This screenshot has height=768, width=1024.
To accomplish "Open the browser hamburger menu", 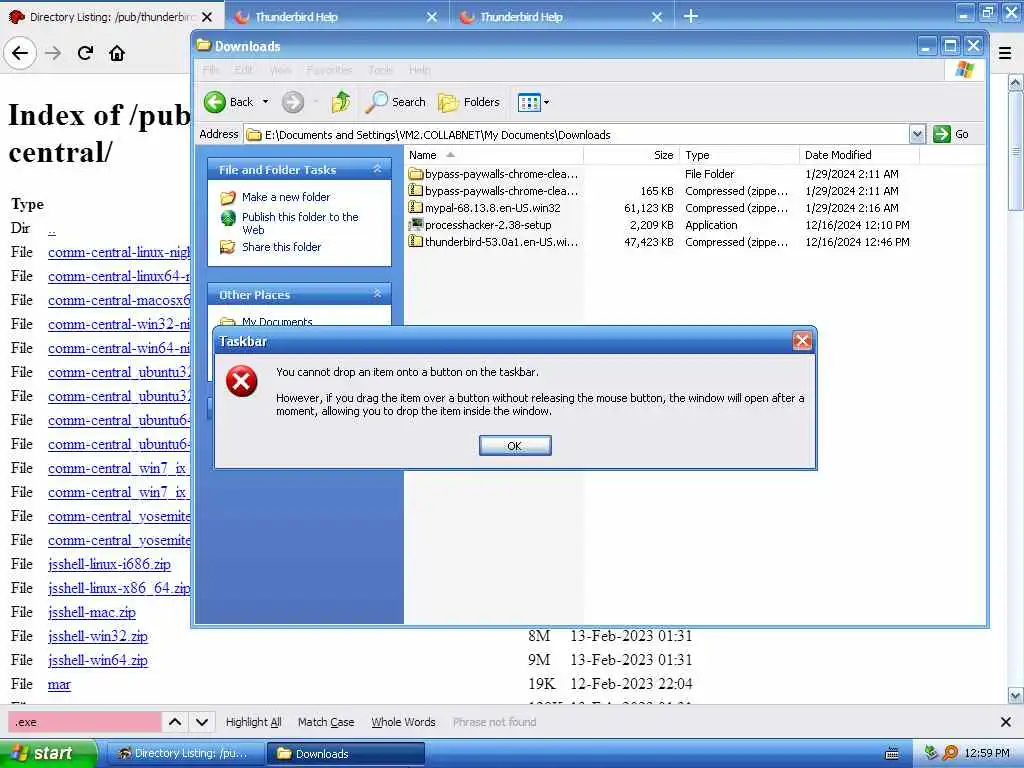I will pos(1005,53).
